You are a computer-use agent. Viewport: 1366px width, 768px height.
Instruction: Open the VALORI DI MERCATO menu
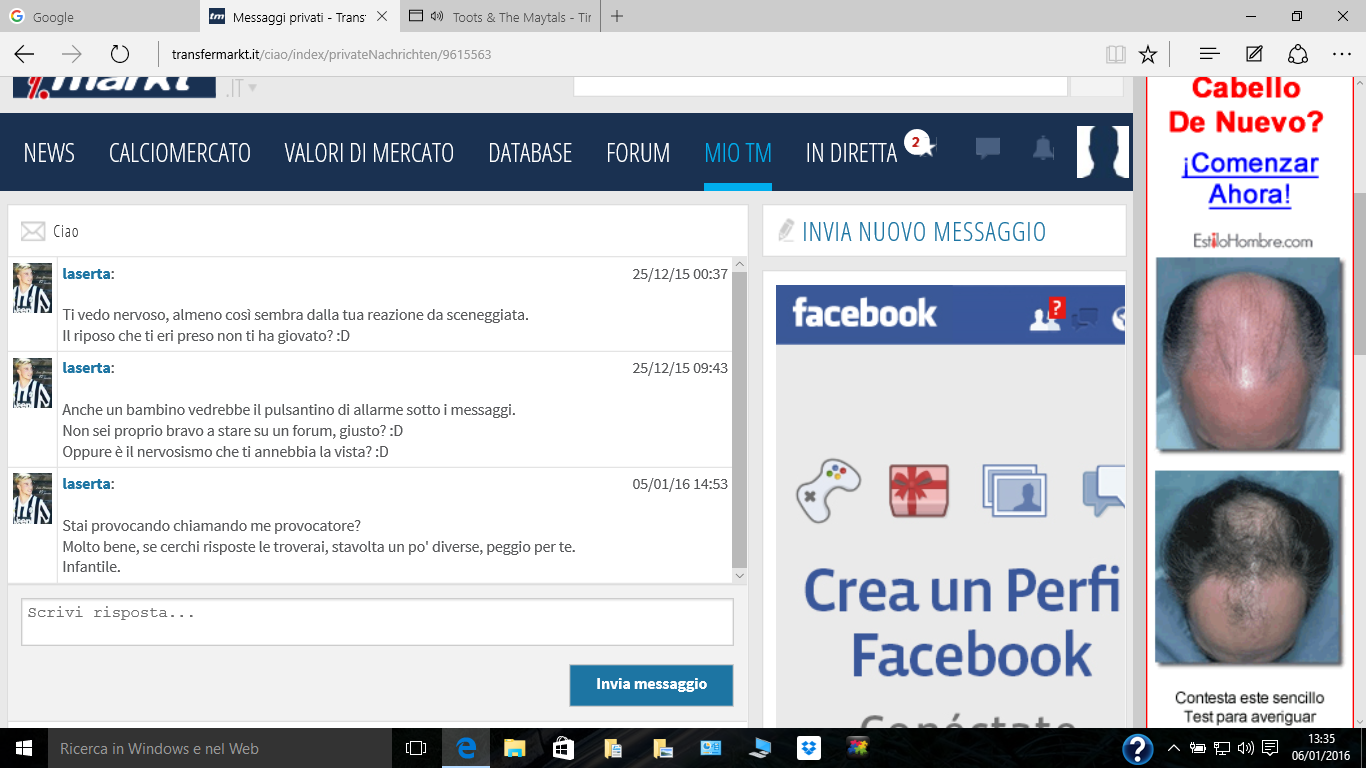369,153
